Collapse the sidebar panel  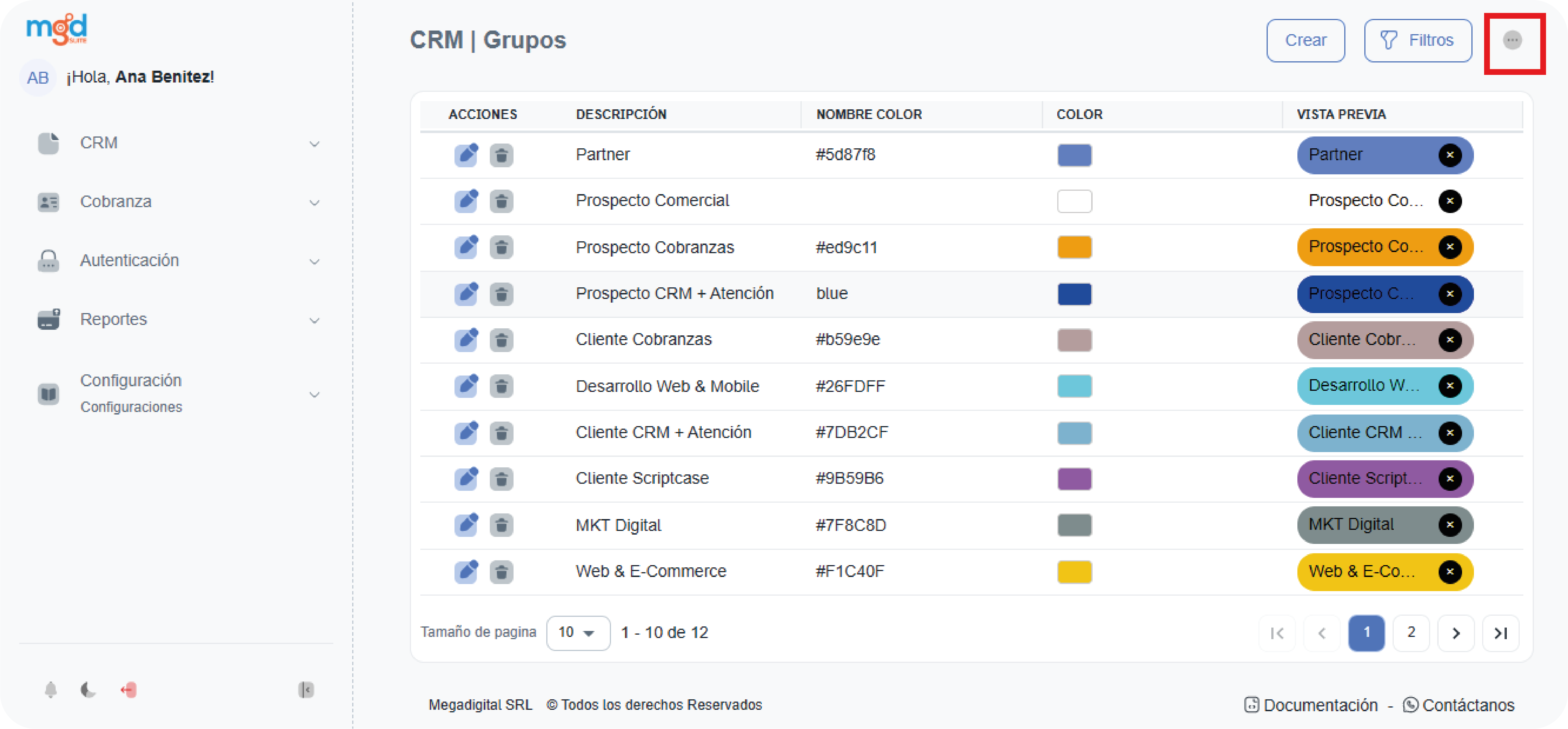point(306,689)
